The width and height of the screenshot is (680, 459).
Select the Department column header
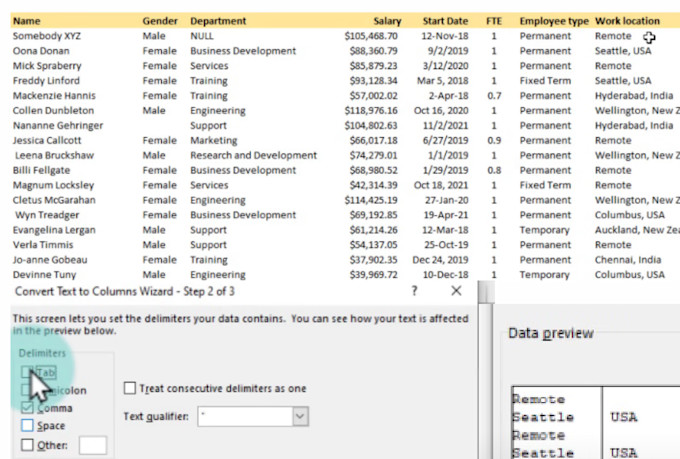[218, 21]
